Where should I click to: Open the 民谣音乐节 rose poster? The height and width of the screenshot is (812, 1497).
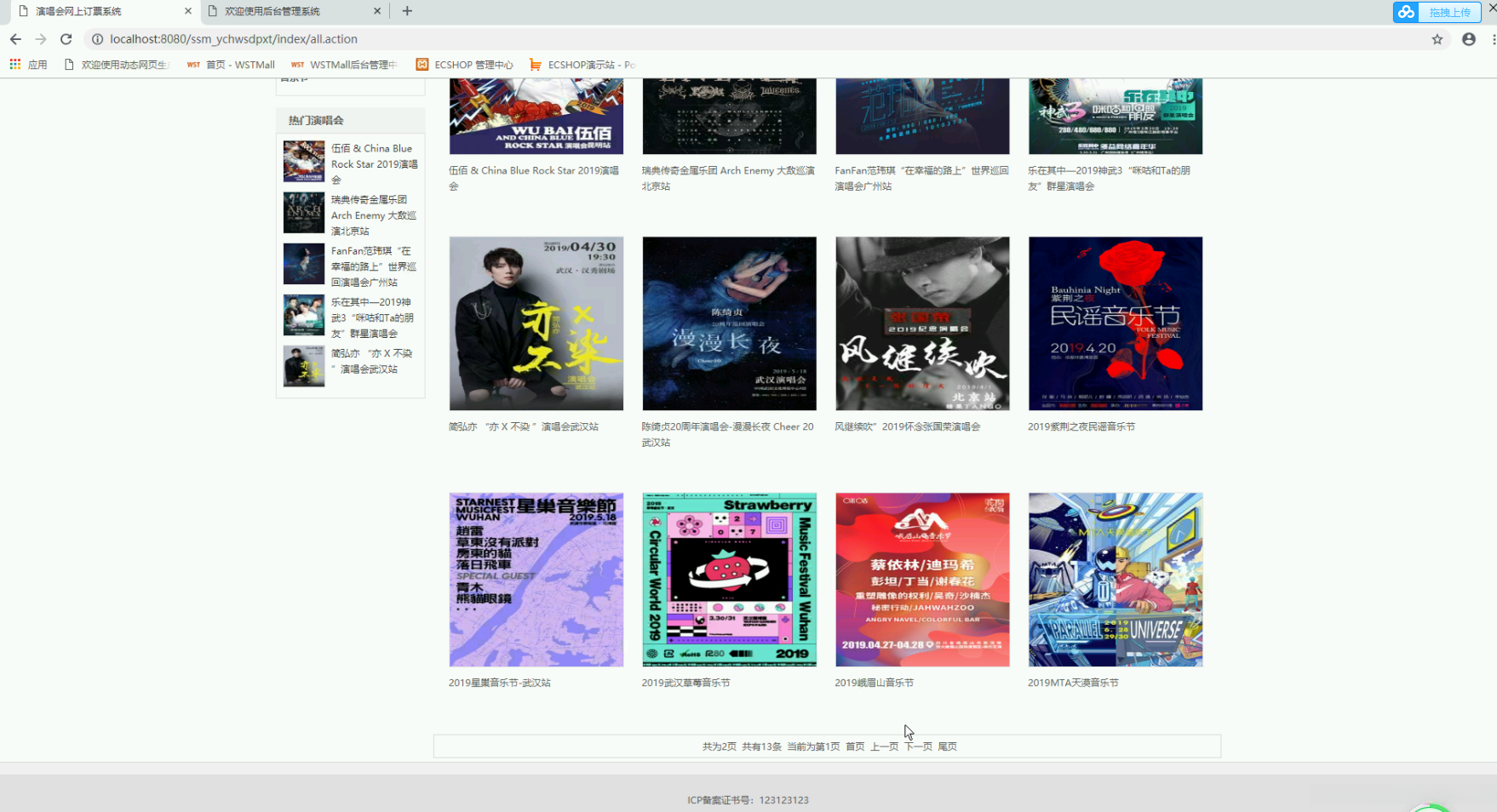tap(1116, 323)
